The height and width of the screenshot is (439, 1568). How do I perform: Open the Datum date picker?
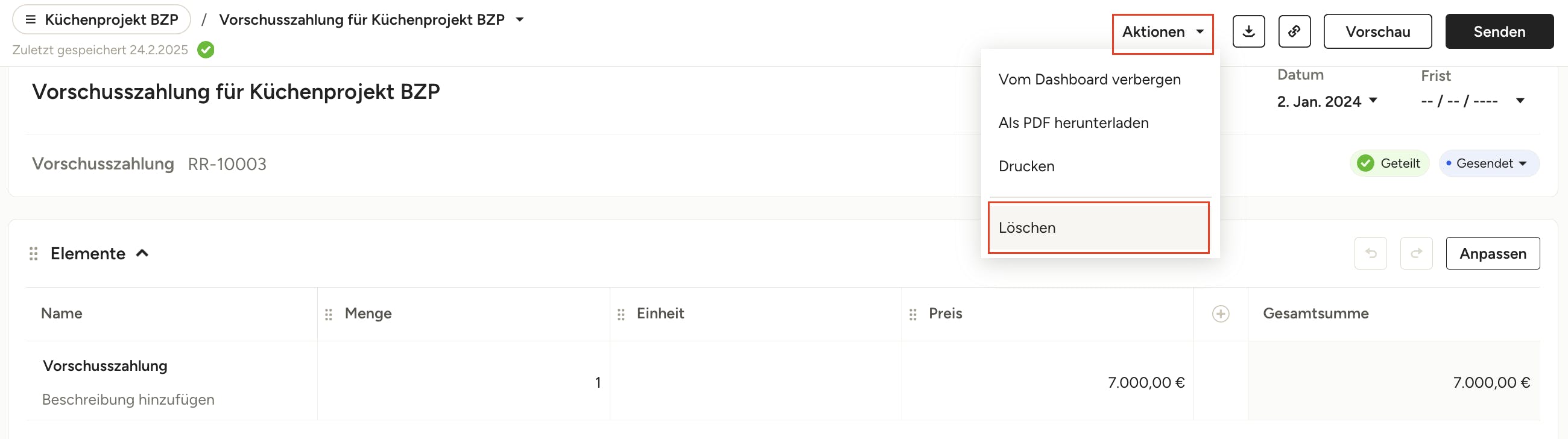1327,101
